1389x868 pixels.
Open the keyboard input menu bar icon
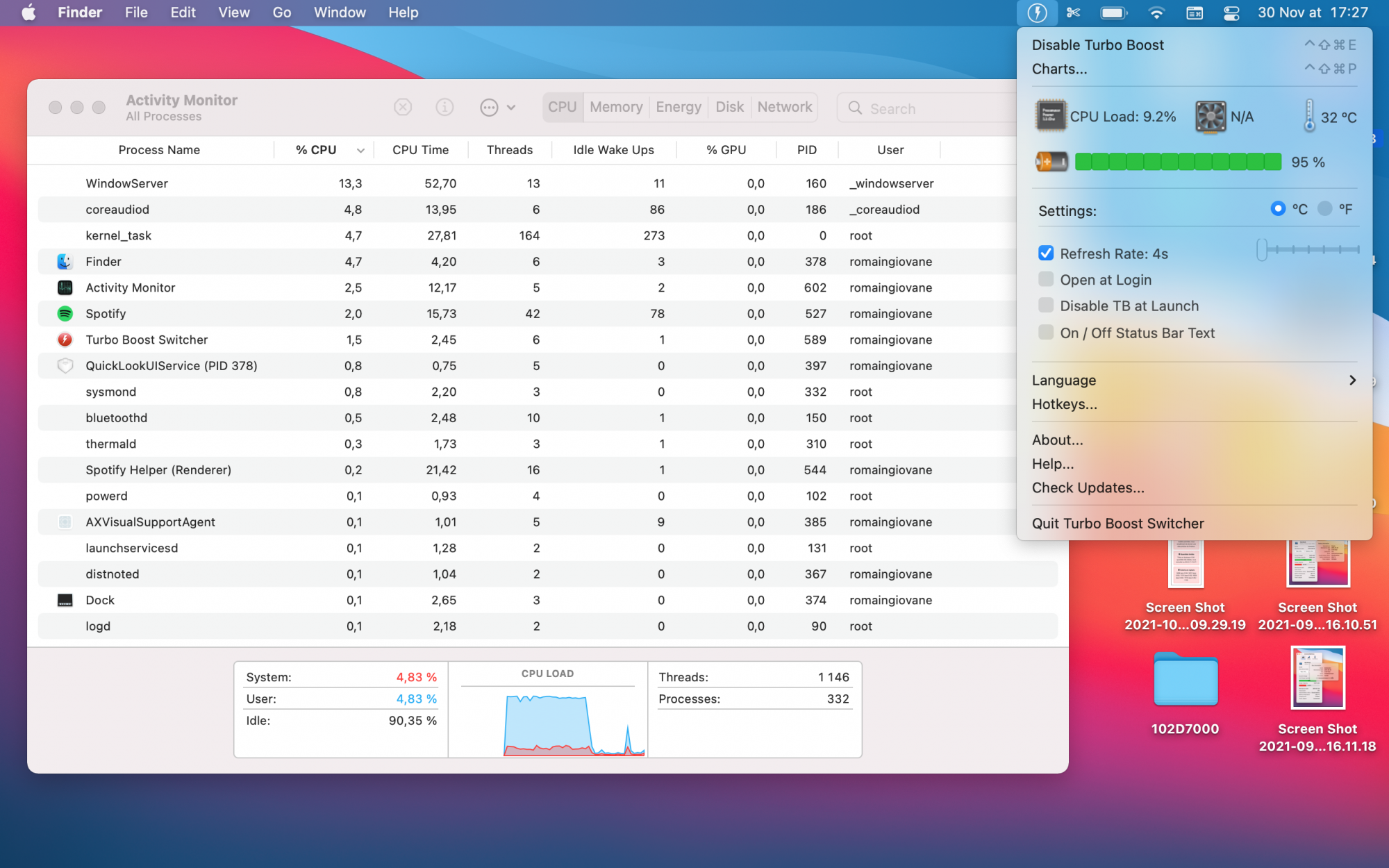coord(1195,12)
